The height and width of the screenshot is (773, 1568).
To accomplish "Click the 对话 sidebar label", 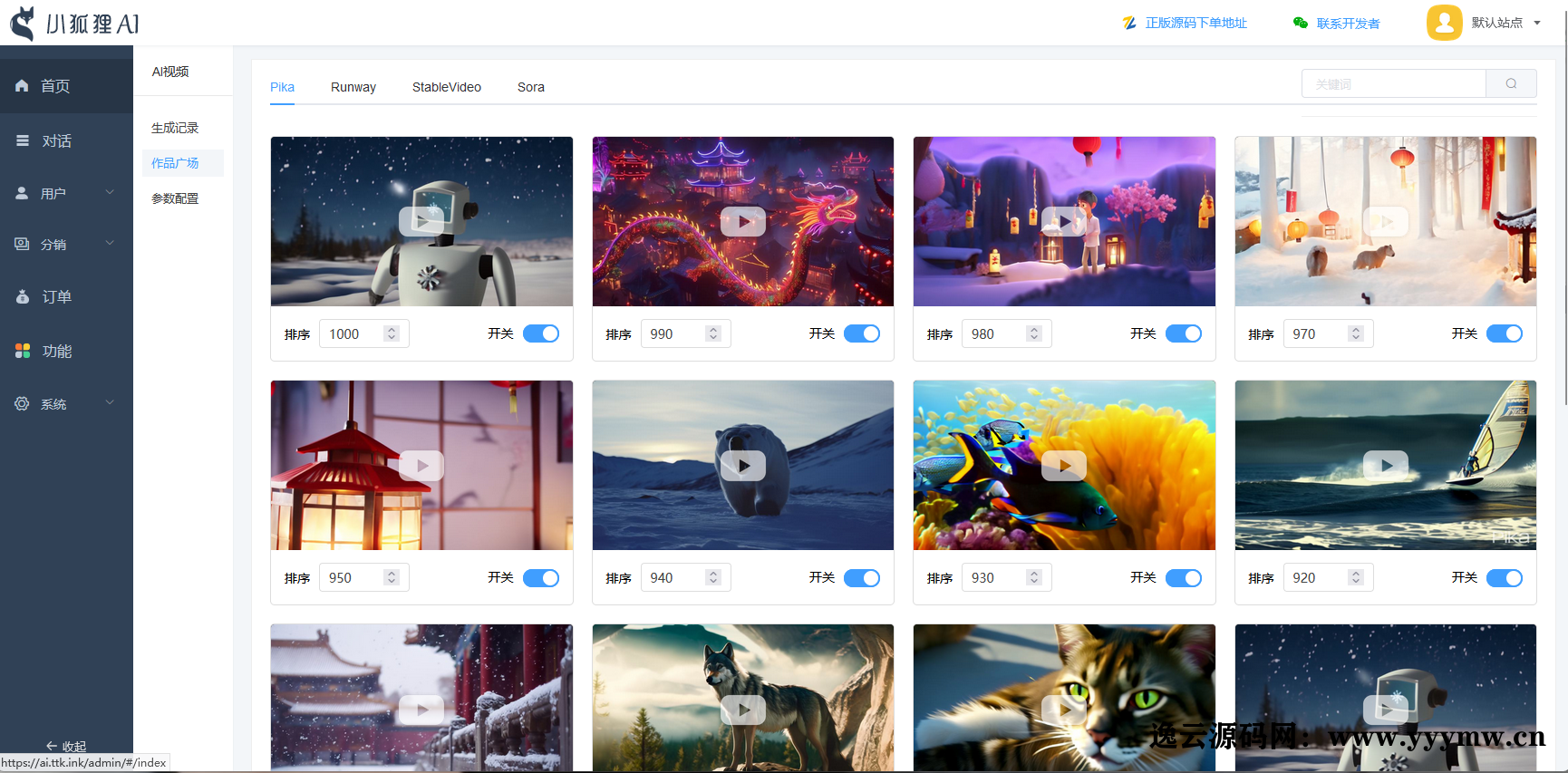I will (56, 140).
